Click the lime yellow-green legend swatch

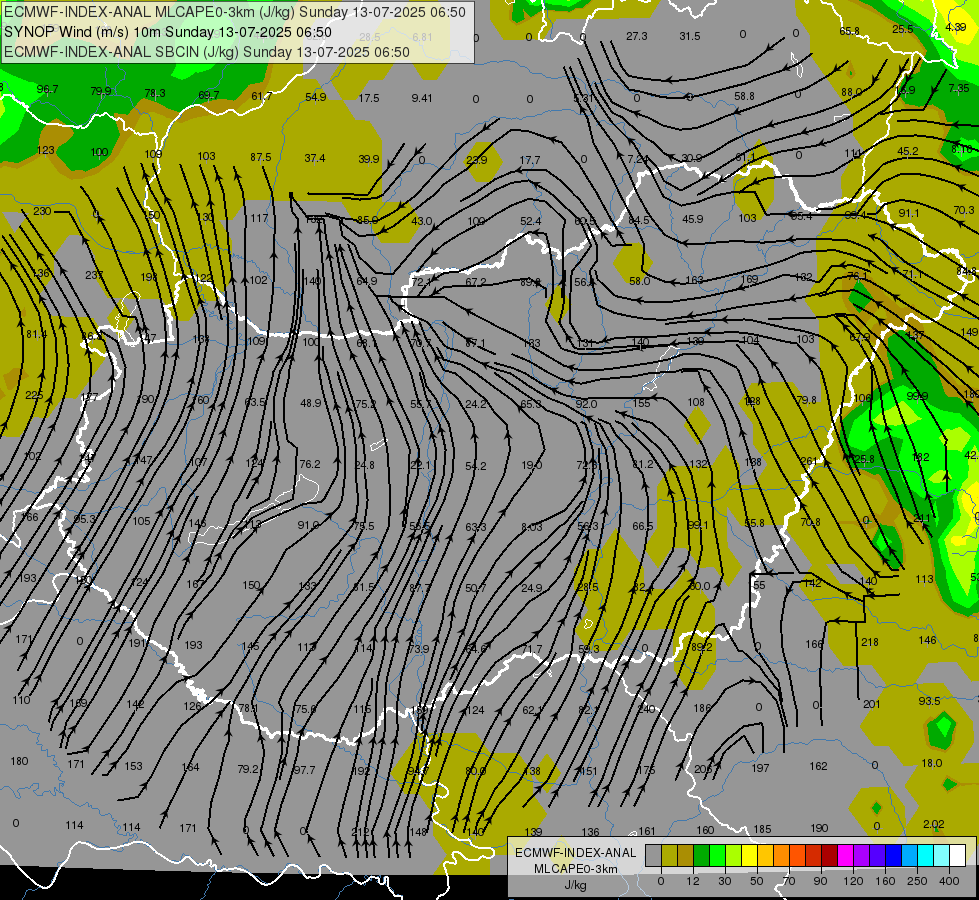point(734,855)
